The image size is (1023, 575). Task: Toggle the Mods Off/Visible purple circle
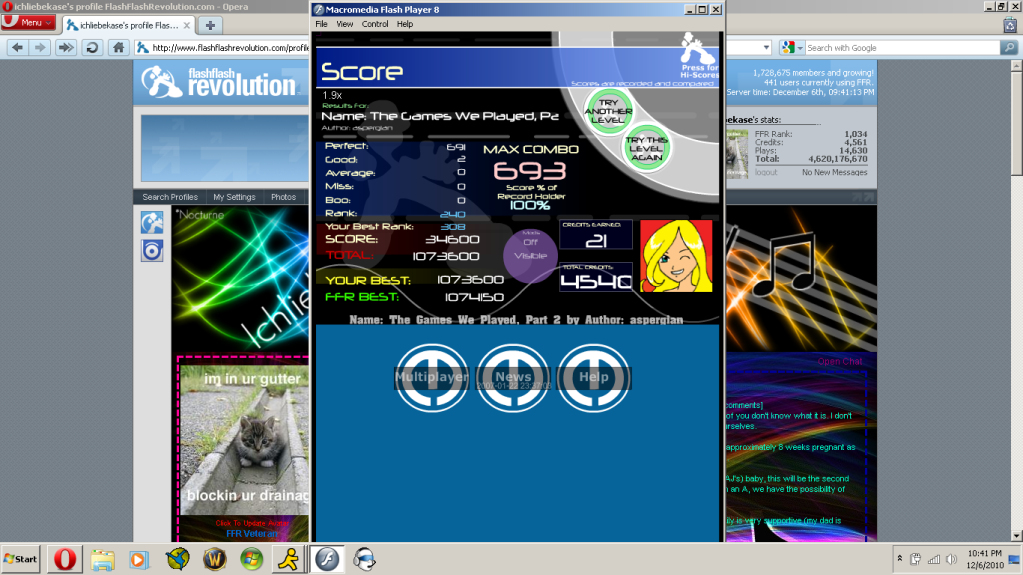529,249
